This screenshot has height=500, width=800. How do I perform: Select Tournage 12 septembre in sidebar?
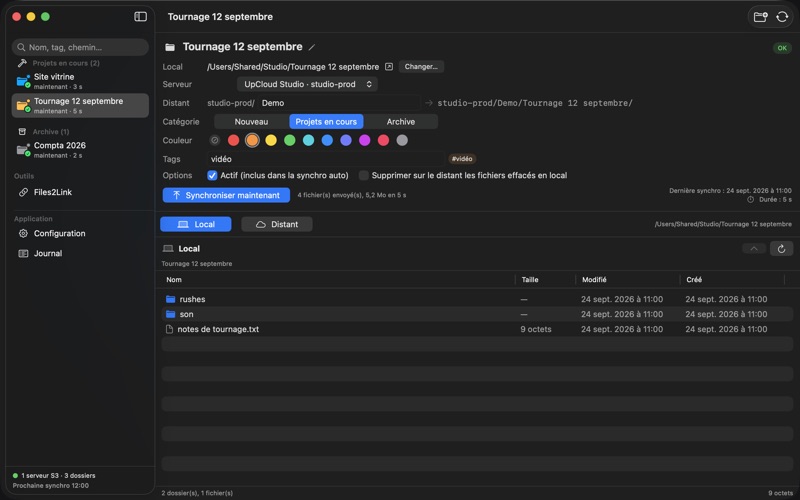pyautogui.click(x=80, y=106)
